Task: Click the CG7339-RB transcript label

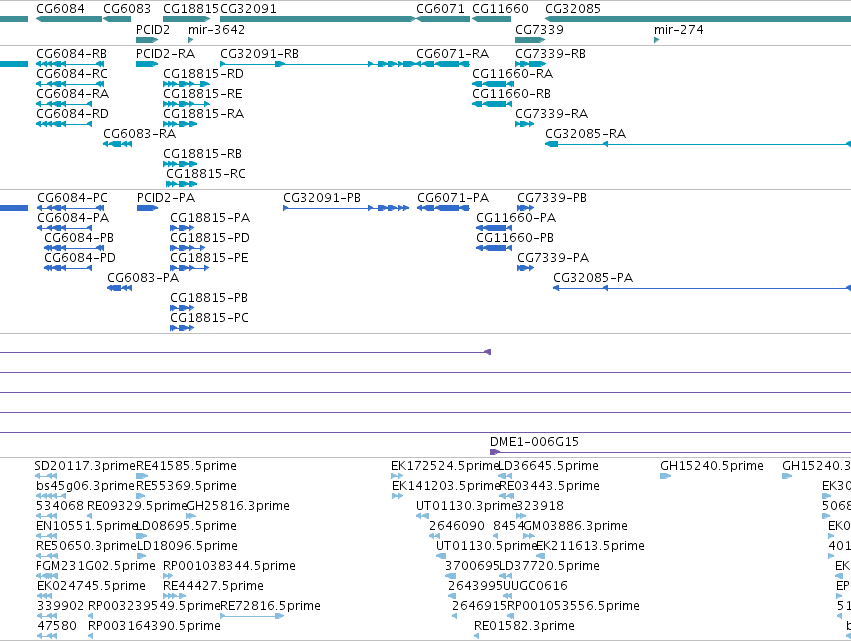Action: click(x=550, y=54)
